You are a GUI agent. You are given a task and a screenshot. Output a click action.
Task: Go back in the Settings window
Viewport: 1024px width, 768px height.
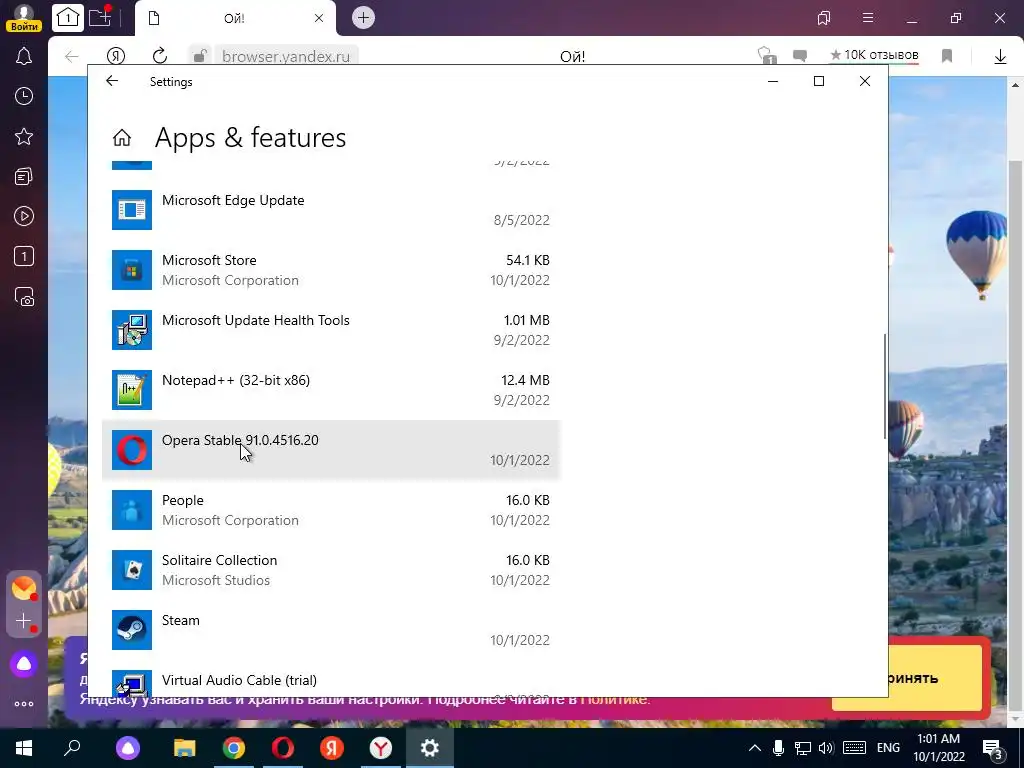coord(112,81)
